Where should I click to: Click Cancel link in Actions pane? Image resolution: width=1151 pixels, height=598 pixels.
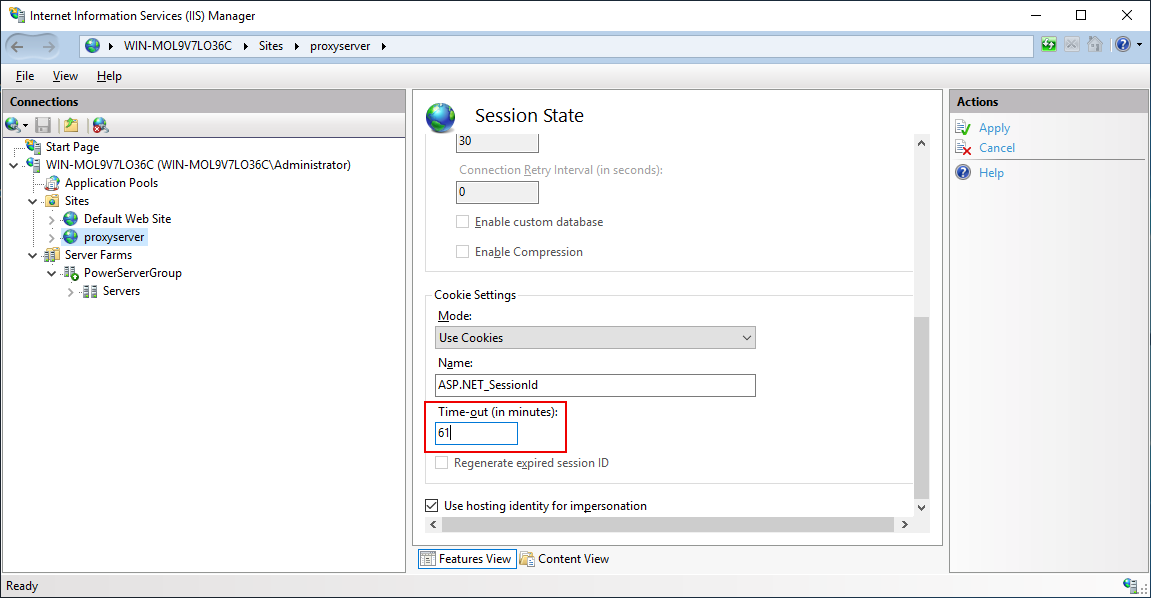coord(997,147)
